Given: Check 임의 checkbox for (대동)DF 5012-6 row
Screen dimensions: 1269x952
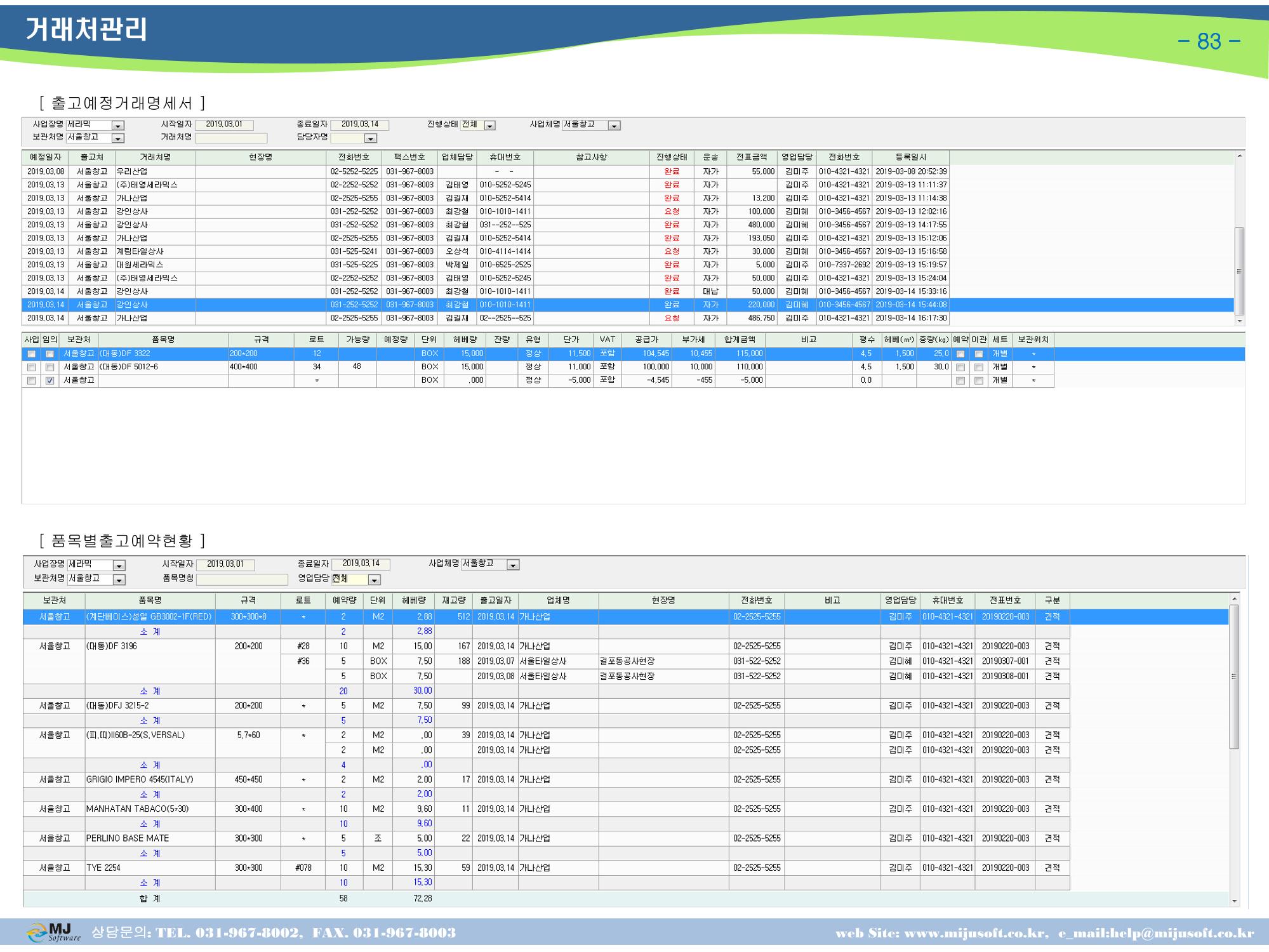Looking at the screenshot, I should (50, 367).
